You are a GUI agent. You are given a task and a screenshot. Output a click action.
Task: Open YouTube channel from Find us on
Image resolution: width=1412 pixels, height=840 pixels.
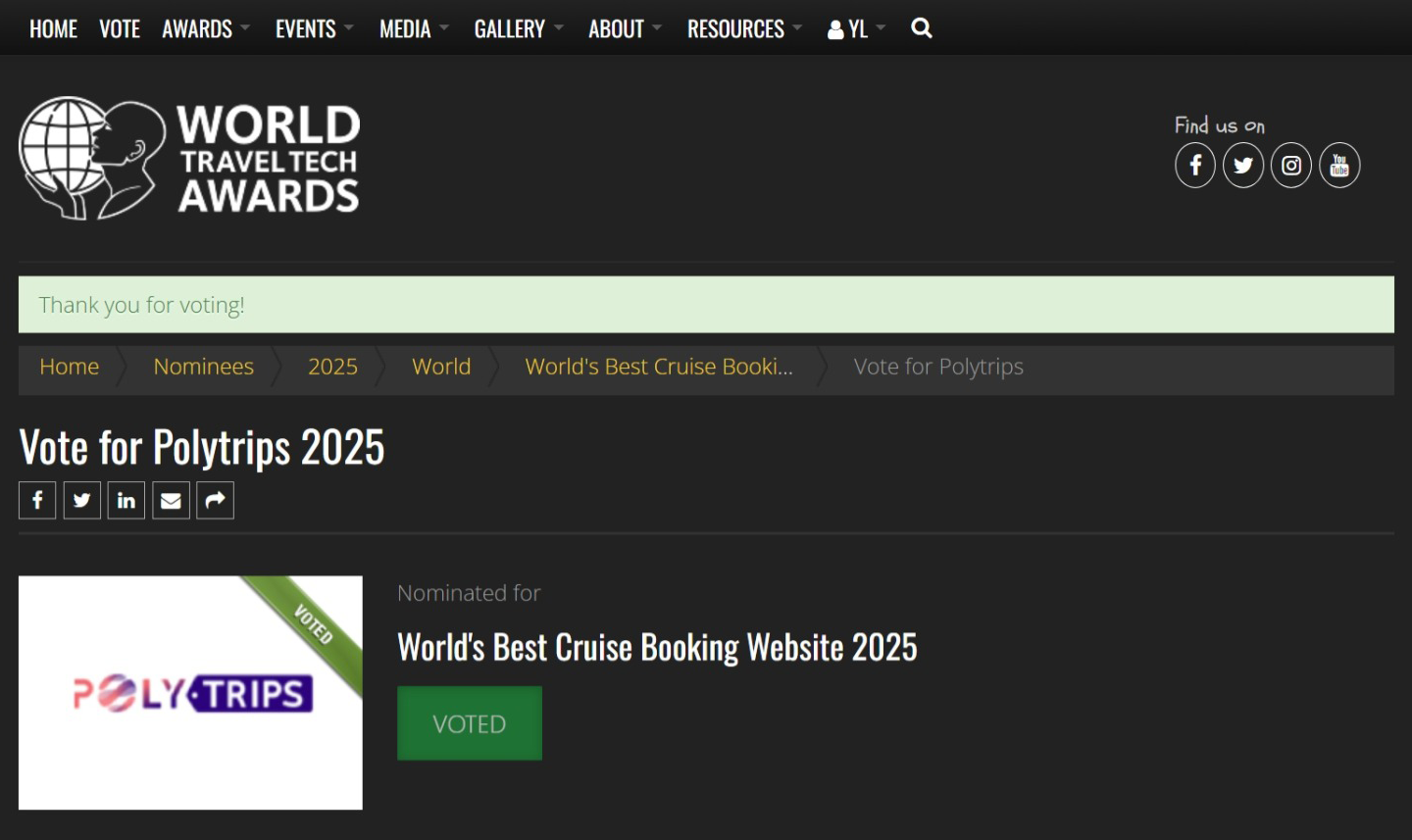[x=1338, y=165]
